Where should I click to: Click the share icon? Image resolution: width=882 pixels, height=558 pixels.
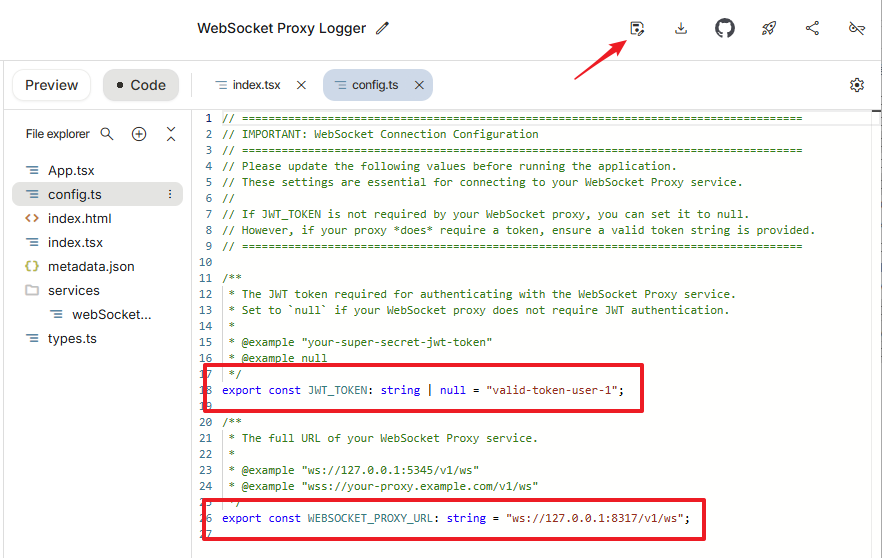click(812, 29)
